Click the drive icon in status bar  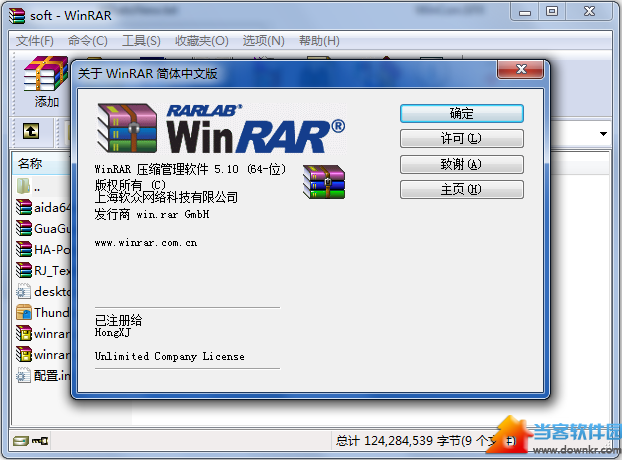[x=20, y=441]
